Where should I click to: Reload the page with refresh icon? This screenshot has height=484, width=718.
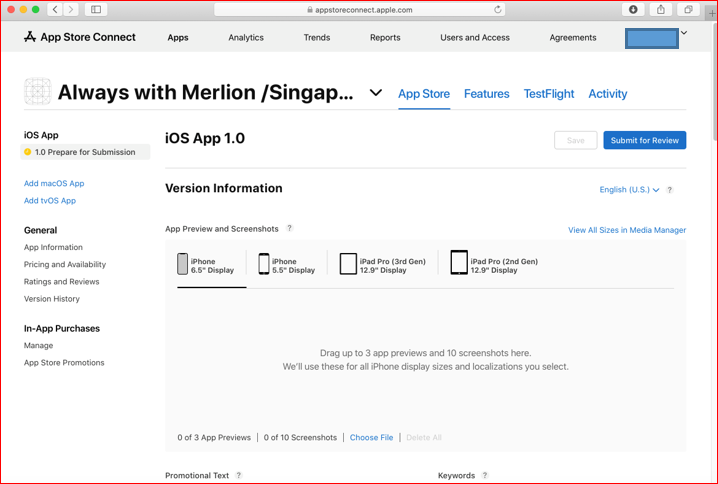(x=497, y=10)
